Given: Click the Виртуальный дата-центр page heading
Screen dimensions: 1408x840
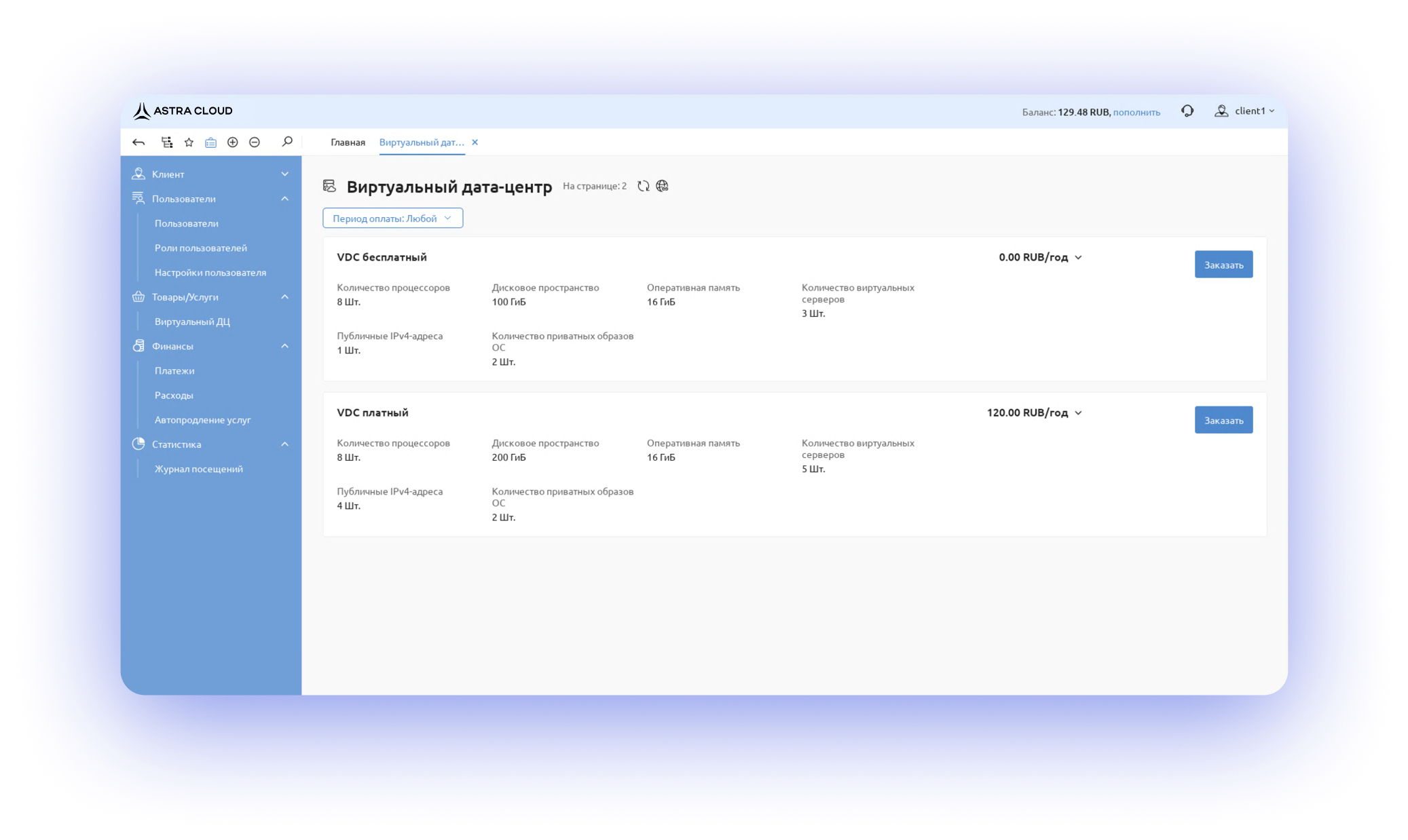Looking at the screenshot, I should (449, 187).
